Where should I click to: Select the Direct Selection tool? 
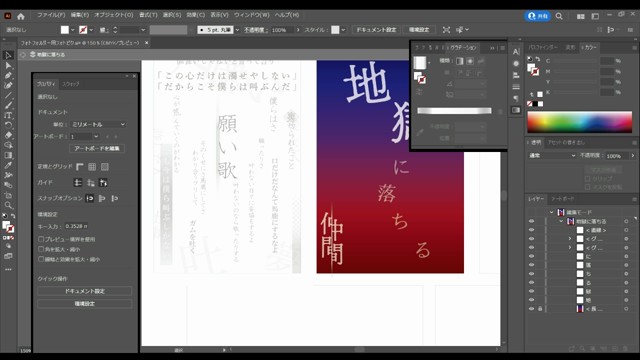8,65
